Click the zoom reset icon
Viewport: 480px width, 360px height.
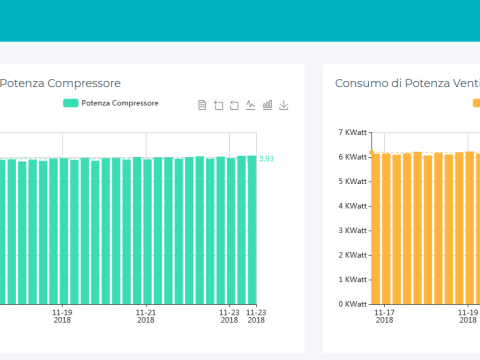(x=234, y=105)
